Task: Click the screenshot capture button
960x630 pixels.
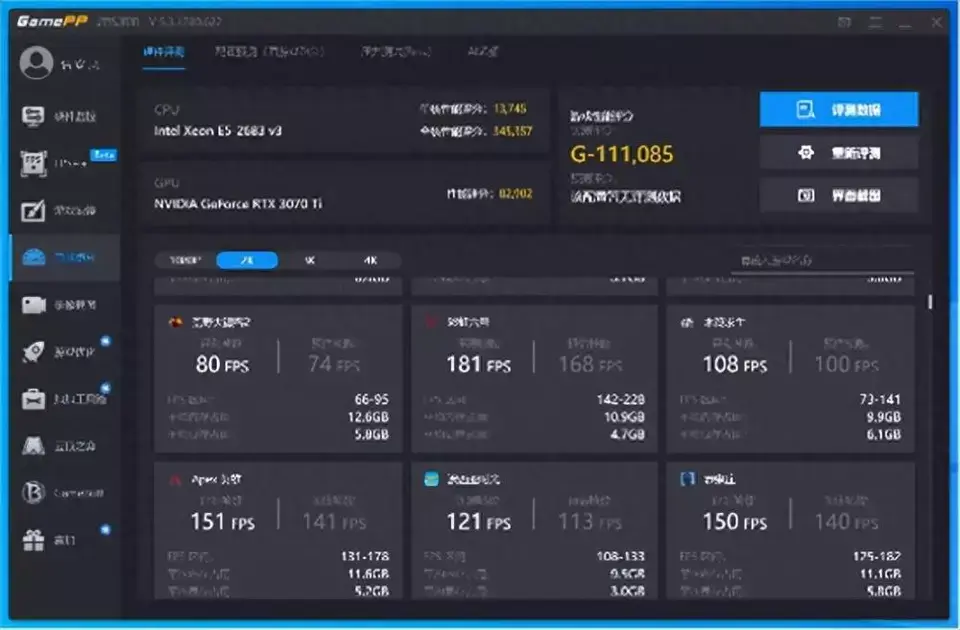Action: (839, 195)
